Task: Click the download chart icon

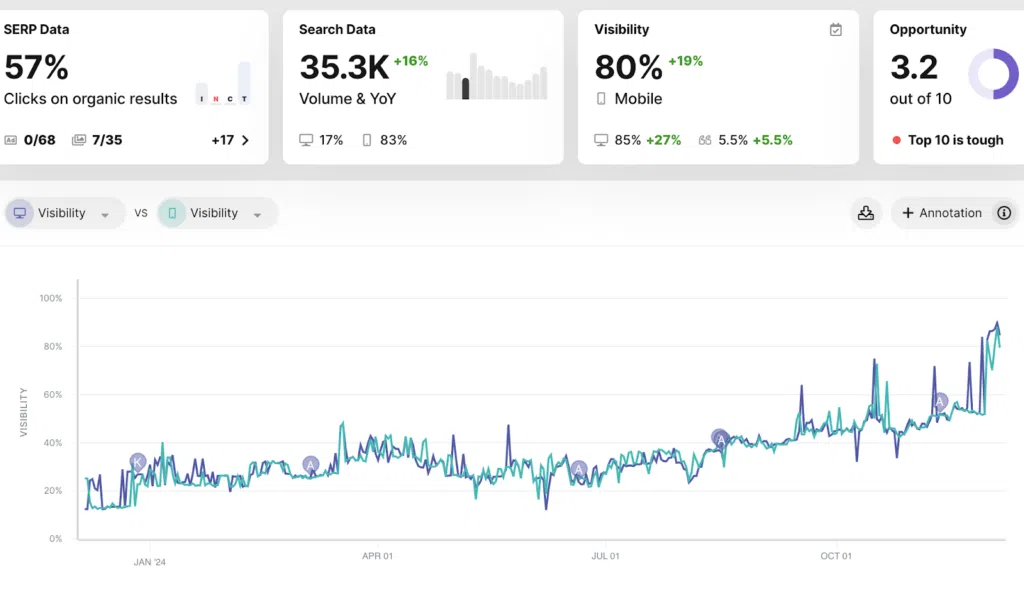Action: point(865,213)
